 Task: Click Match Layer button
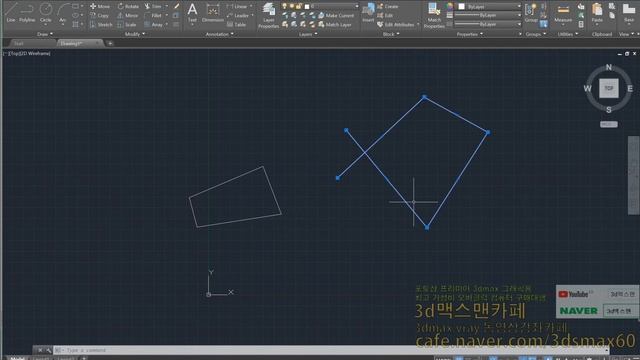(x=335, y=24)
